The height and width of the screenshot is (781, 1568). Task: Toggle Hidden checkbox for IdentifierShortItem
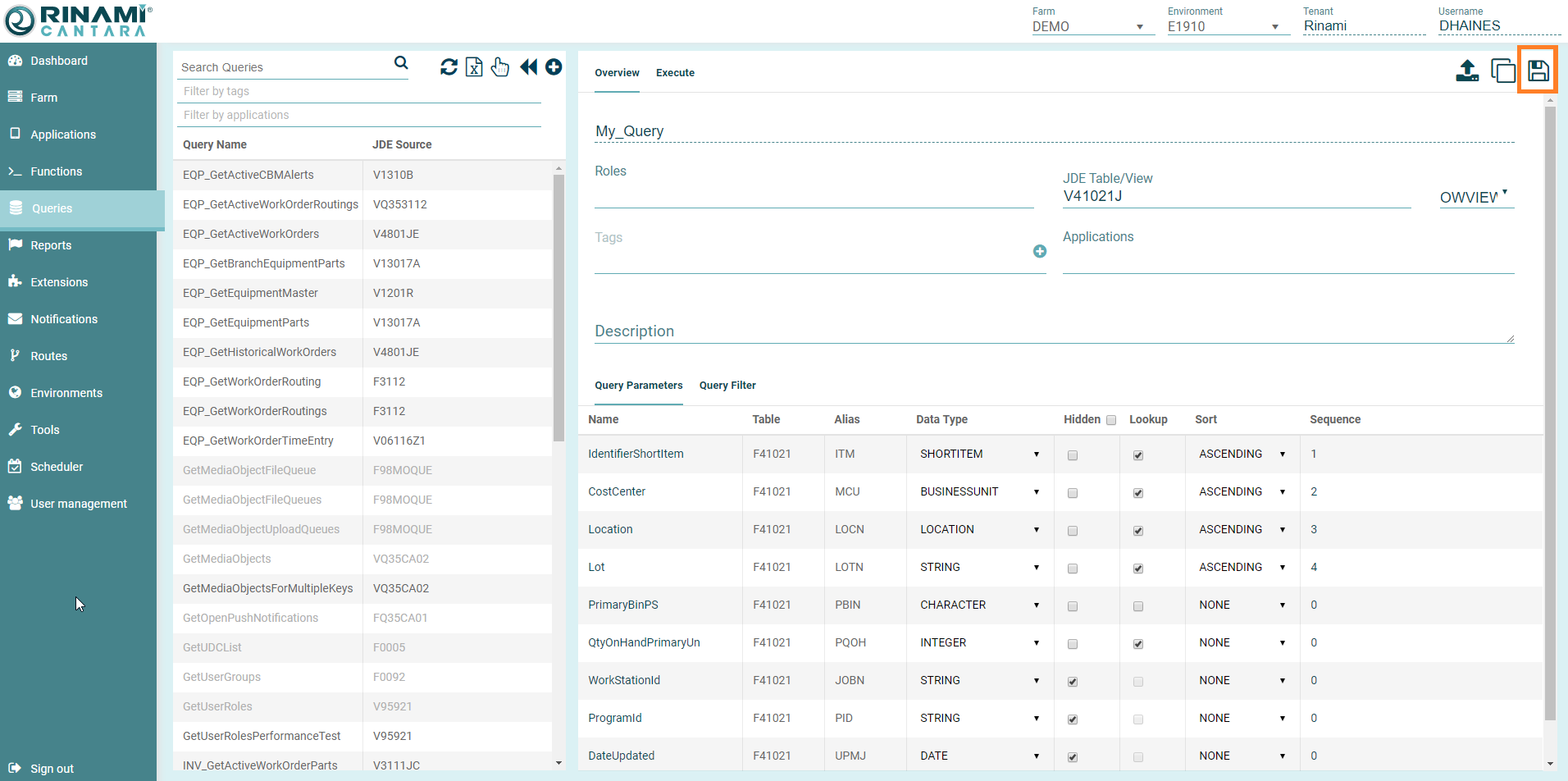[1072, 455]
